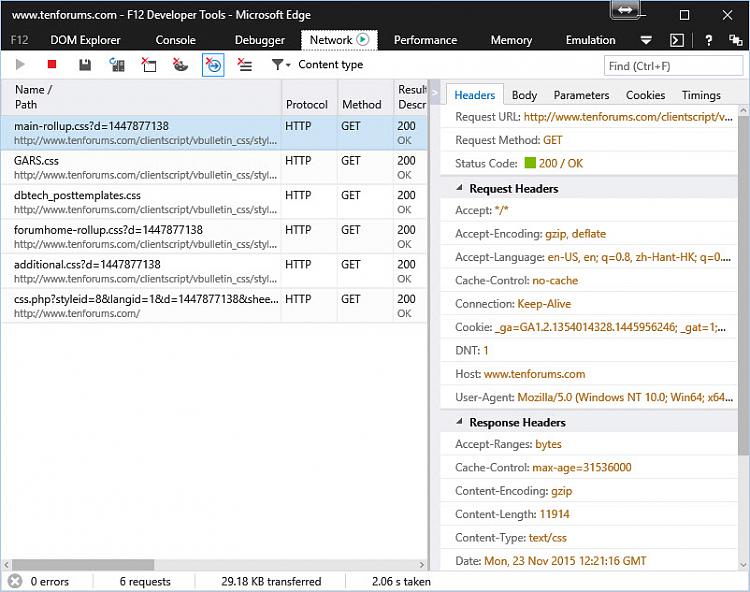Sort by Method column header
This screenshot has width=750, height=592.
pyautogui.click(x=365, y=97)
